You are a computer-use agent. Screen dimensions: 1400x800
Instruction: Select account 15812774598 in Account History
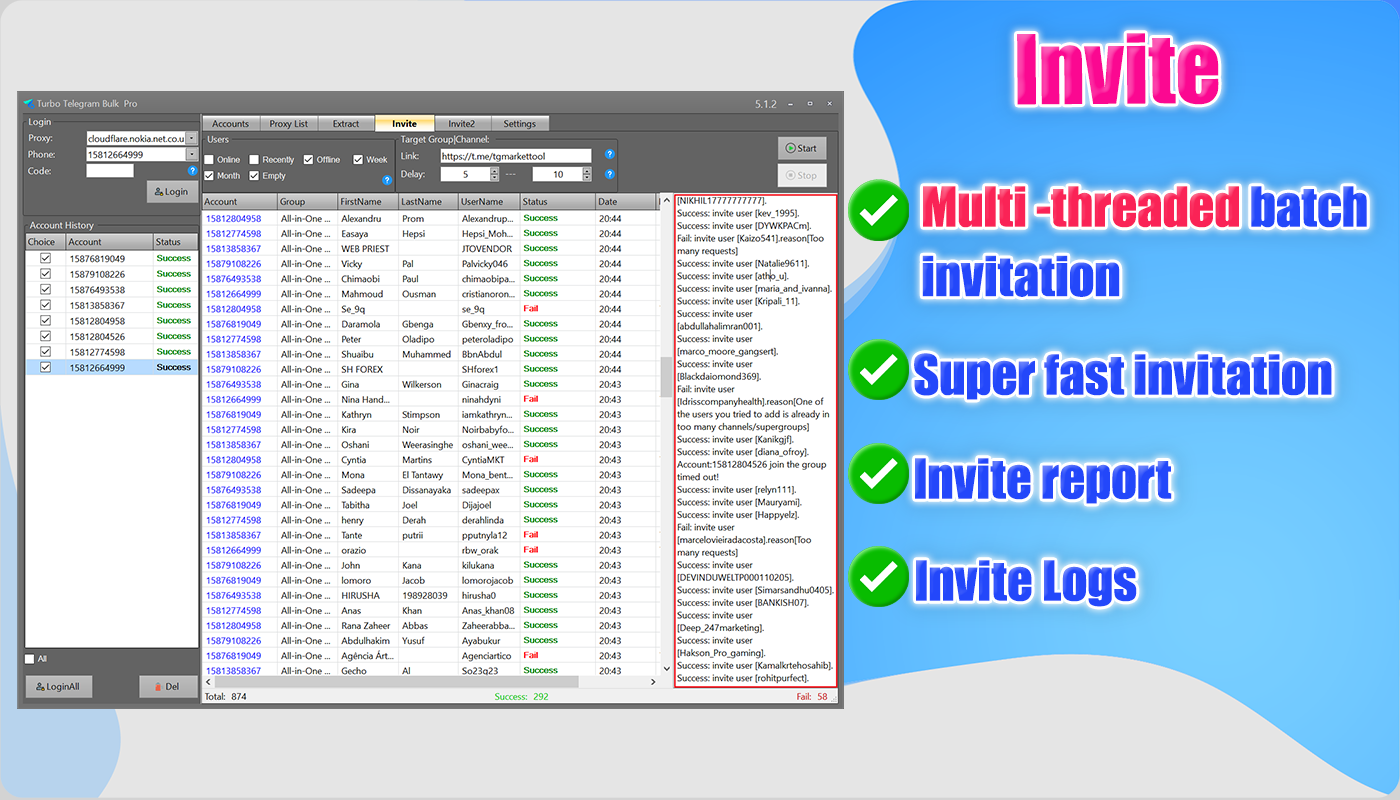[x=112, y=352]
